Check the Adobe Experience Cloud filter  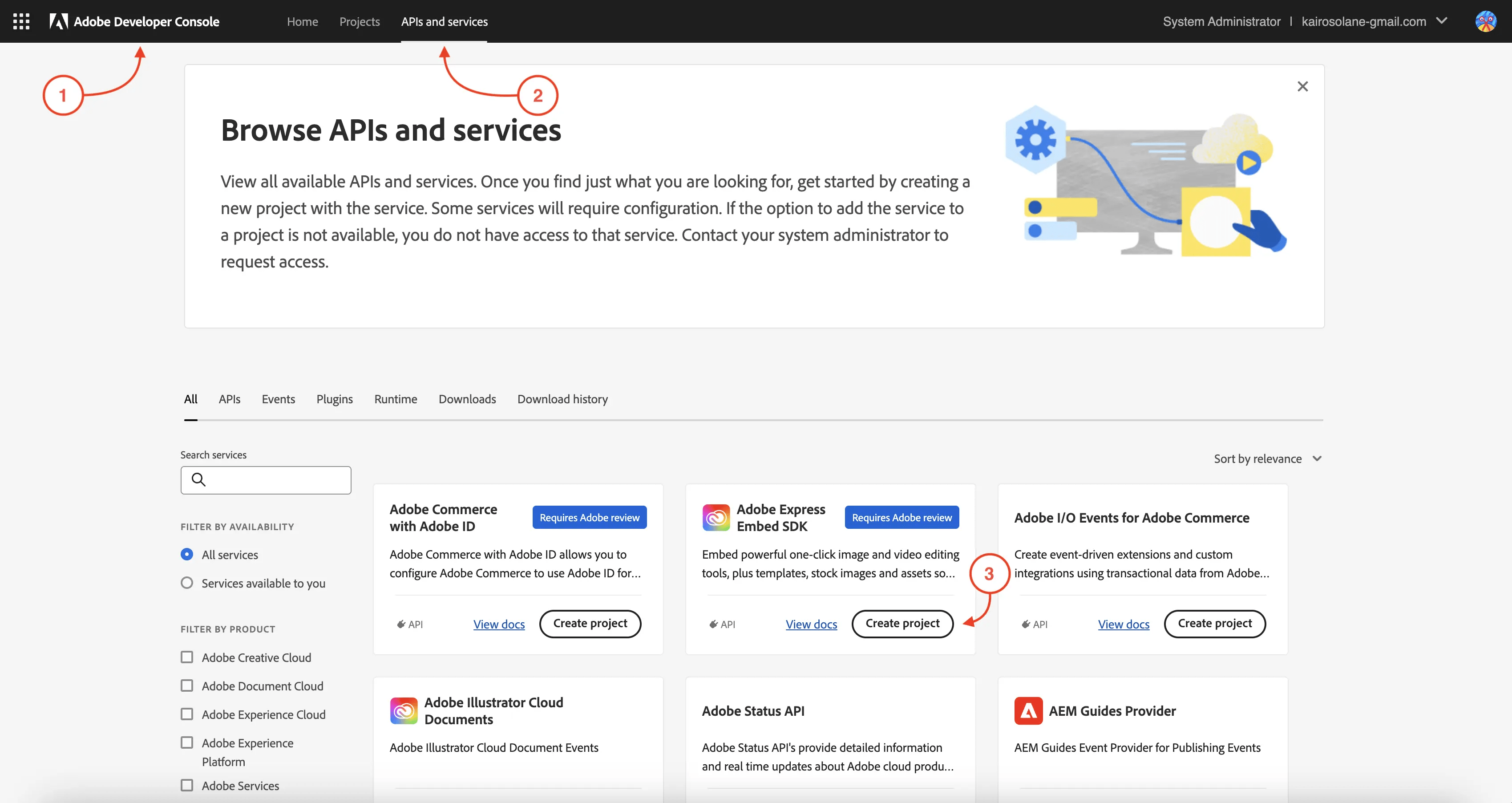[186, 714]
